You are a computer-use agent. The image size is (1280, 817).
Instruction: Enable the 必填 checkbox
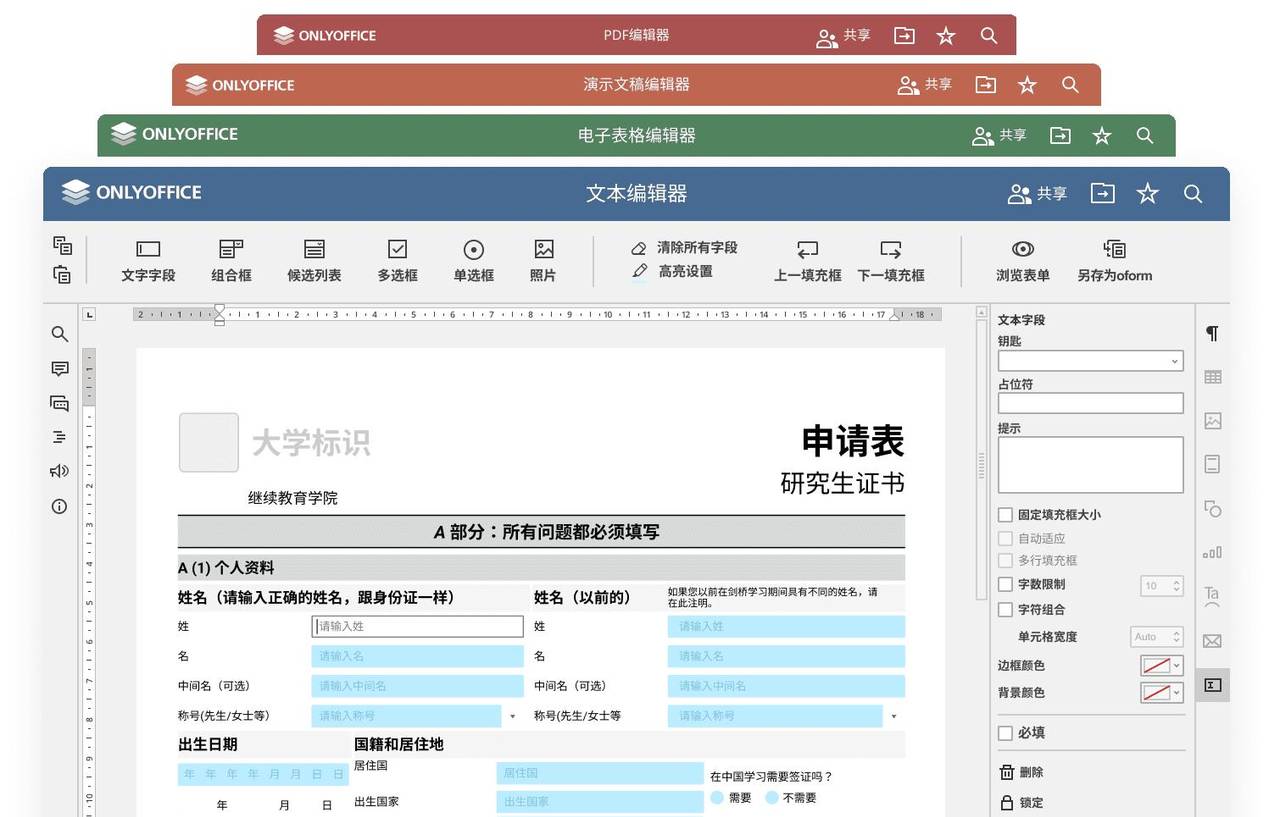point(1006,732)
